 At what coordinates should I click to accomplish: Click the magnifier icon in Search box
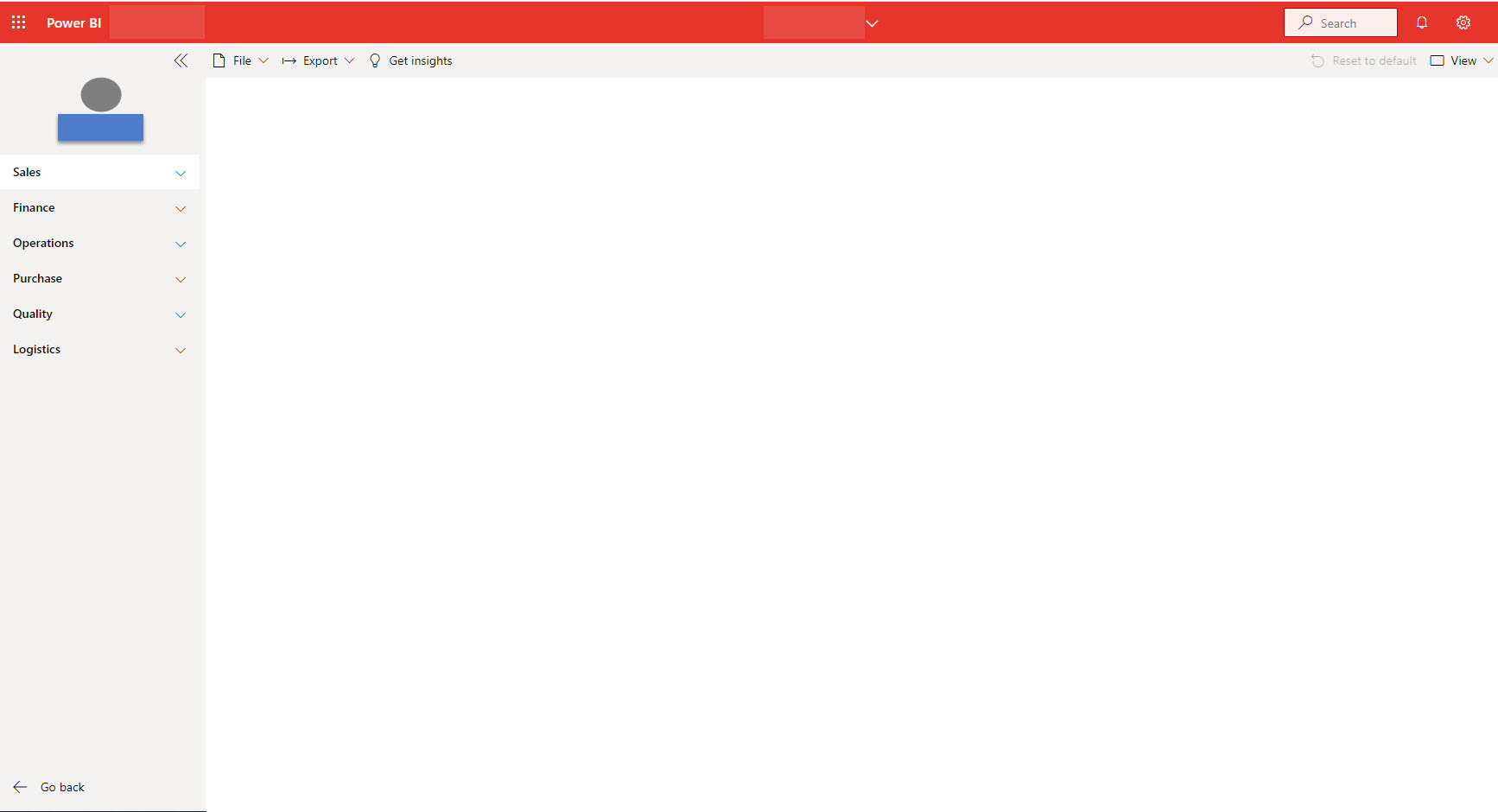pyautogui.click(x=1305, y=22)
